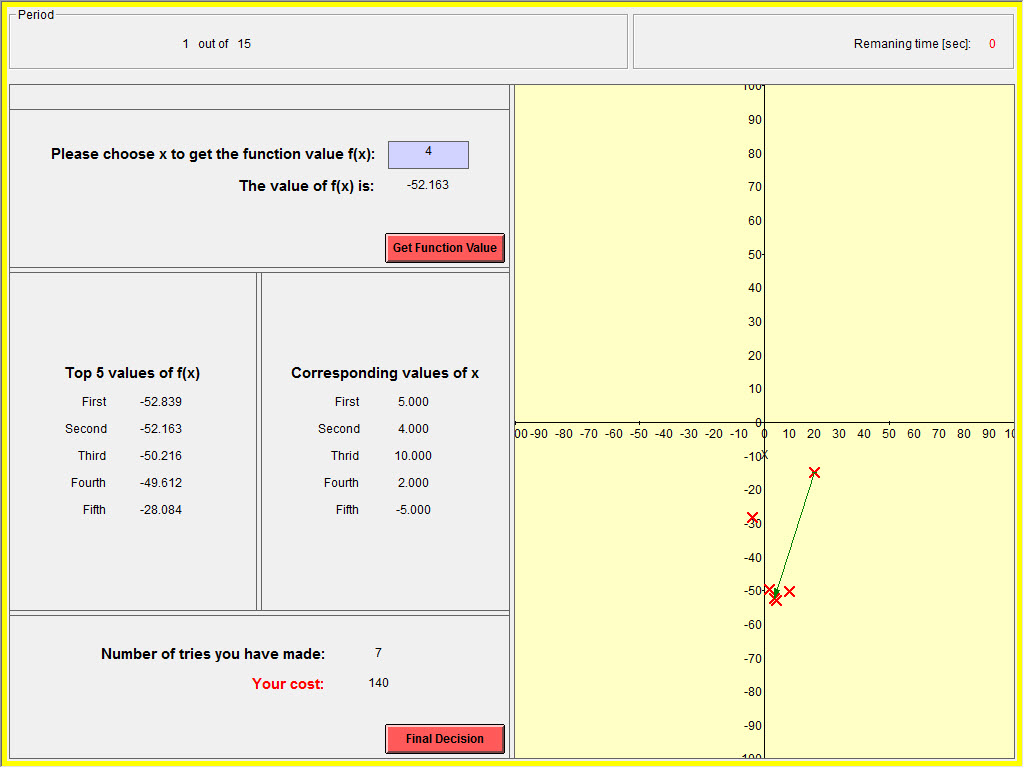Click the red X marker near (20, -15)
The height and width of the screenshot is (768, 1024).
point(814,470)
